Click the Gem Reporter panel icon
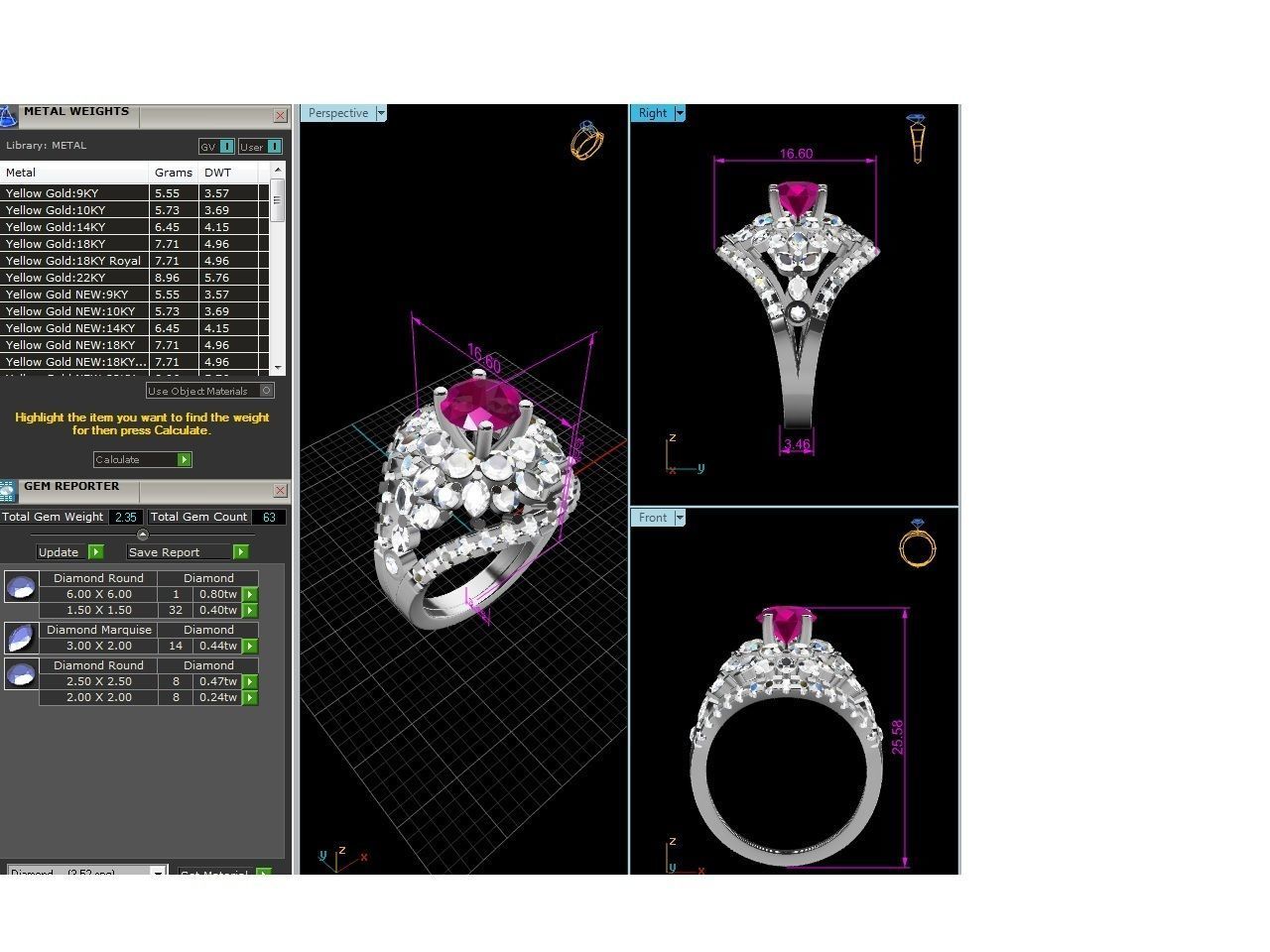 [x=8, y=491]
